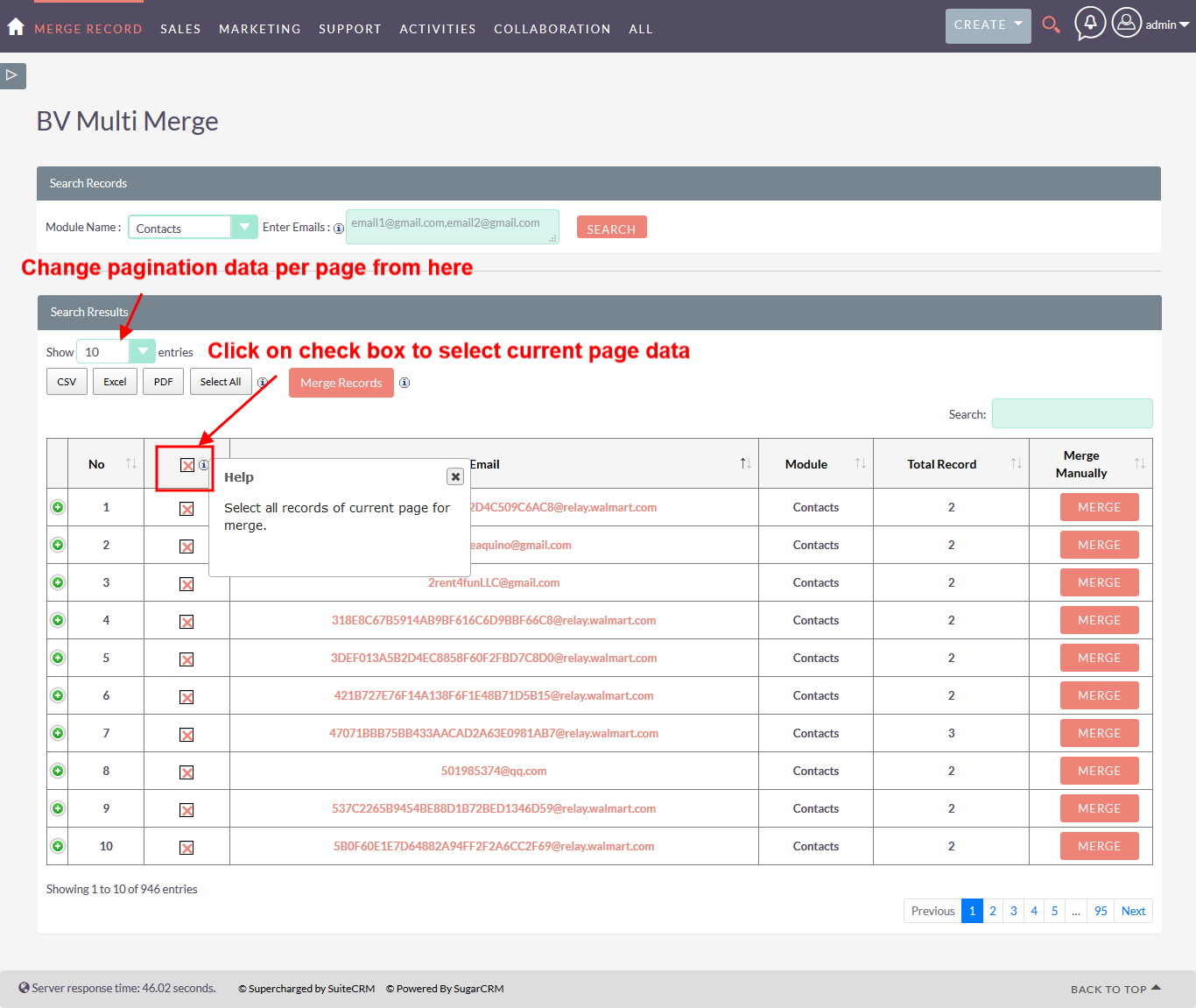The image size is (1196, 1008).
Task: Expand row 4 green plus icon
Action: pos(58,620)
